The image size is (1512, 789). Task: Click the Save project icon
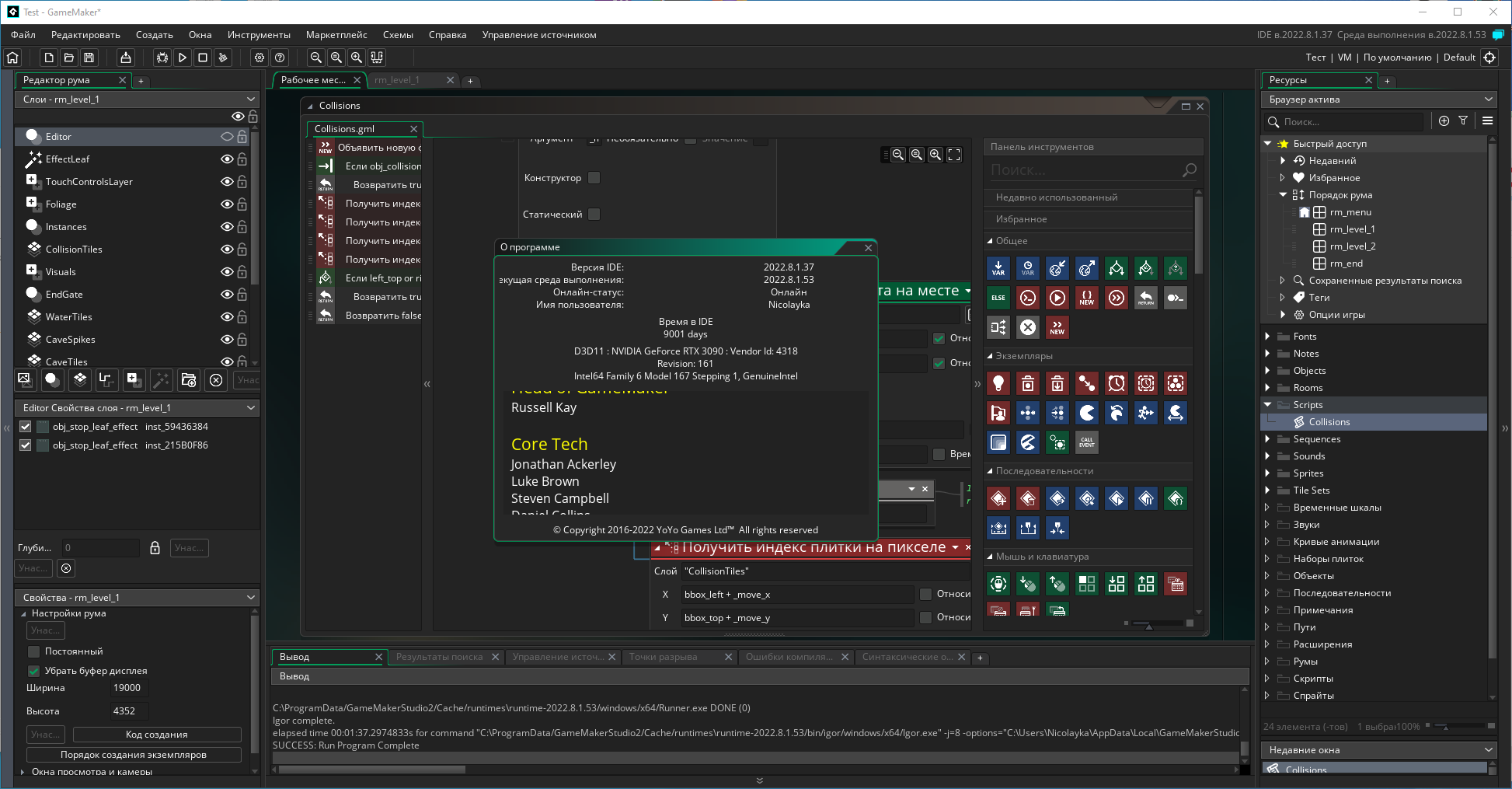point(89,58)
